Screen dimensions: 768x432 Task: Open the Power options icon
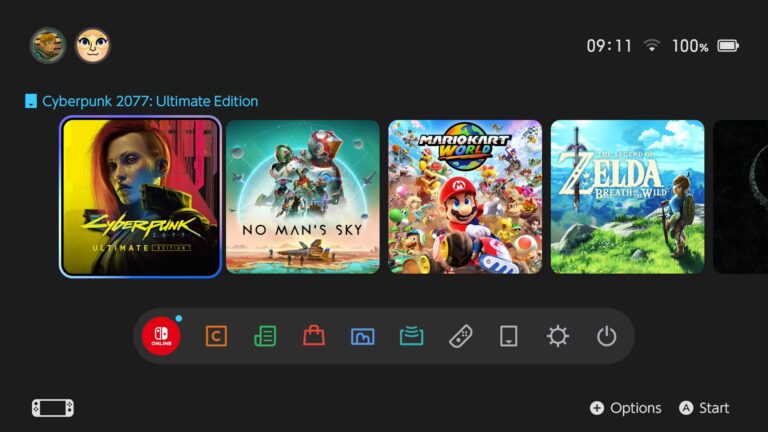click(x=606, y=336)
